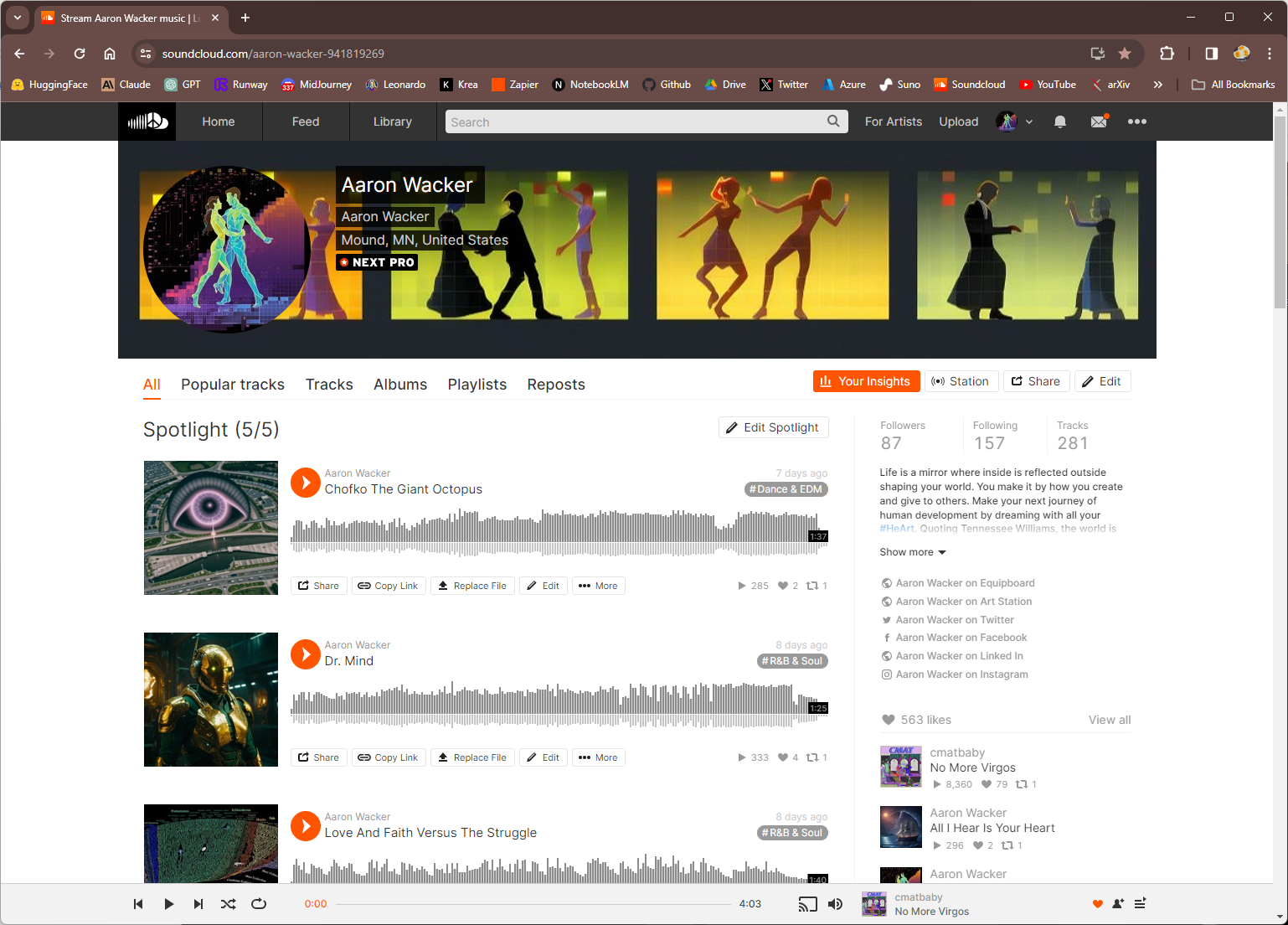Expand the bookmarks bar overflow chevron
Viewport: 1288px width, 925px height.
(1157, 85)
